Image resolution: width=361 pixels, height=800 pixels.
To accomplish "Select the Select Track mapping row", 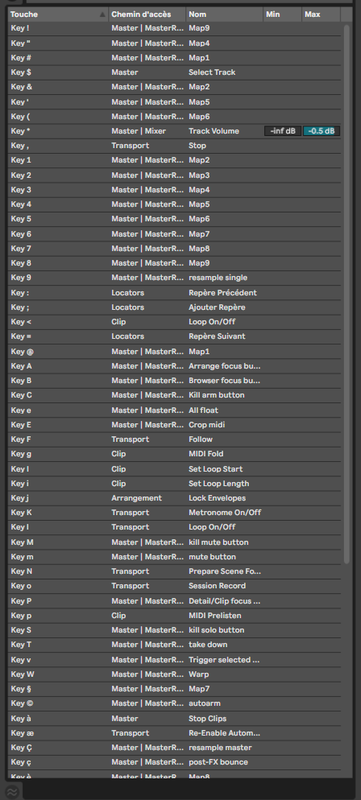I will pyautogui.click(x=174, y=72).
